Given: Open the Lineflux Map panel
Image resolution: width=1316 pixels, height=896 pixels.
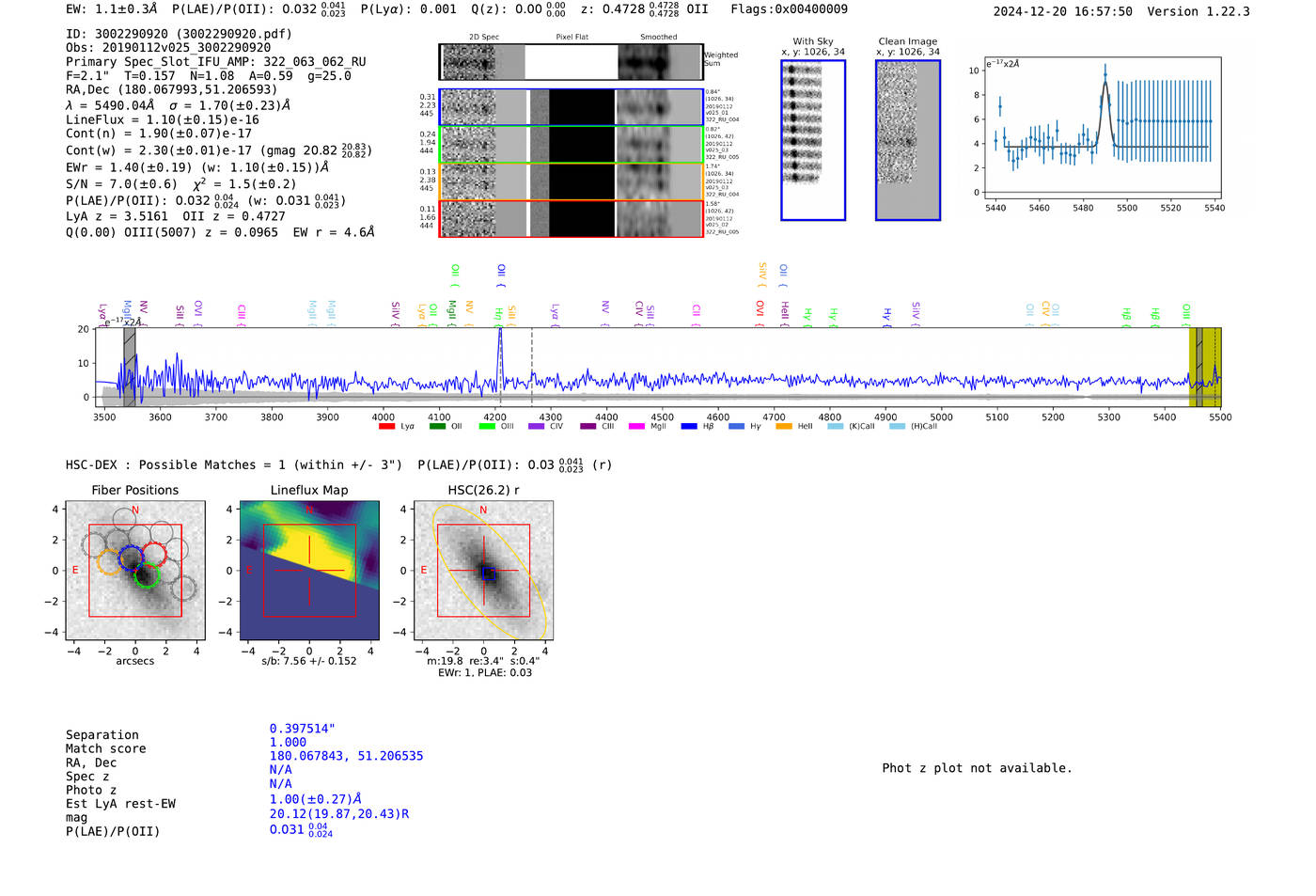Looking at the screenshot, I should pyautogui.click(x=309, y=571).
